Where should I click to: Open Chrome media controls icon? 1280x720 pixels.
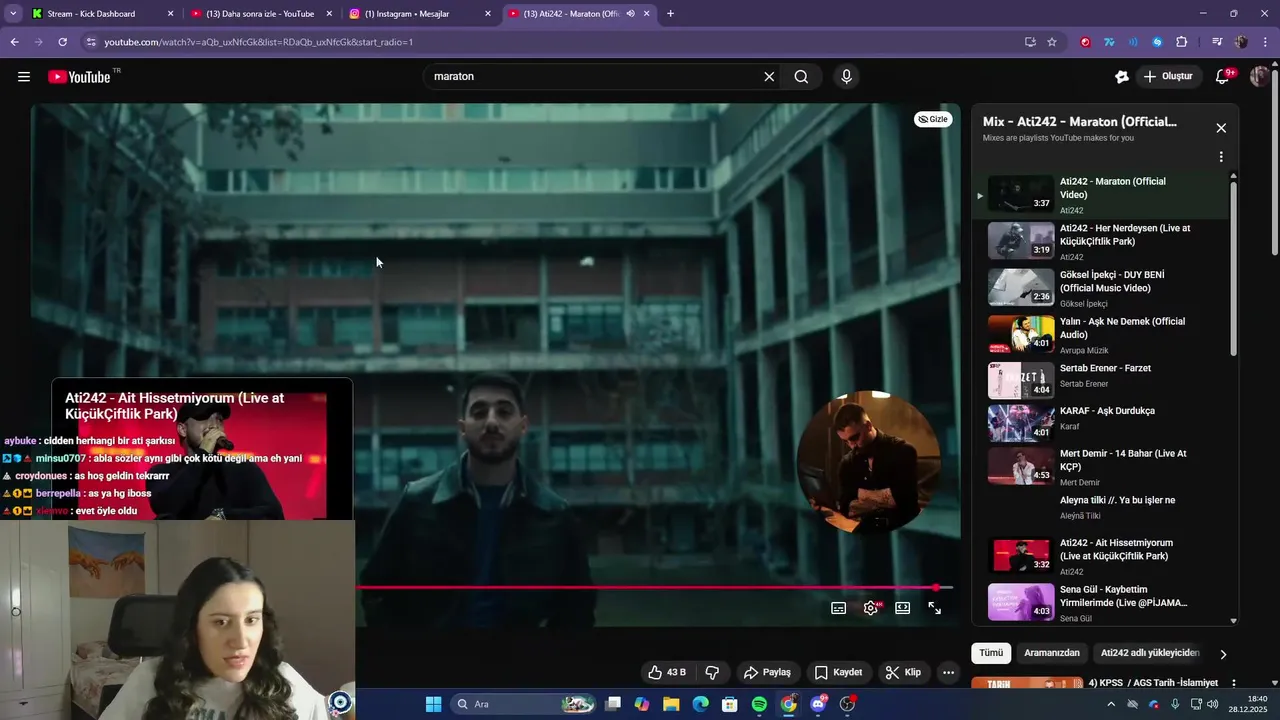click(x=1217, y=42)
